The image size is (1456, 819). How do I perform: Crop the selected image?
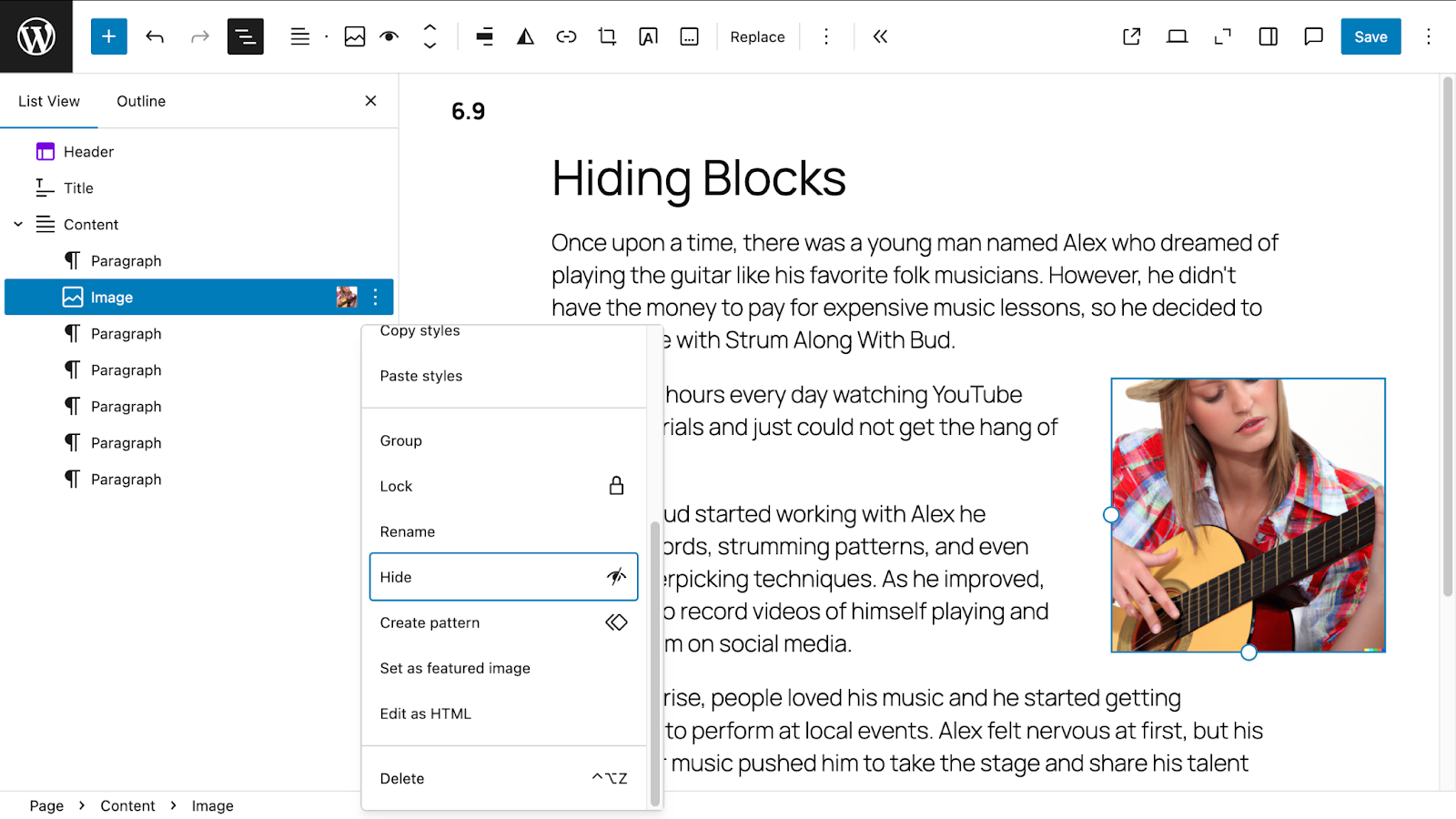[606, 36]
